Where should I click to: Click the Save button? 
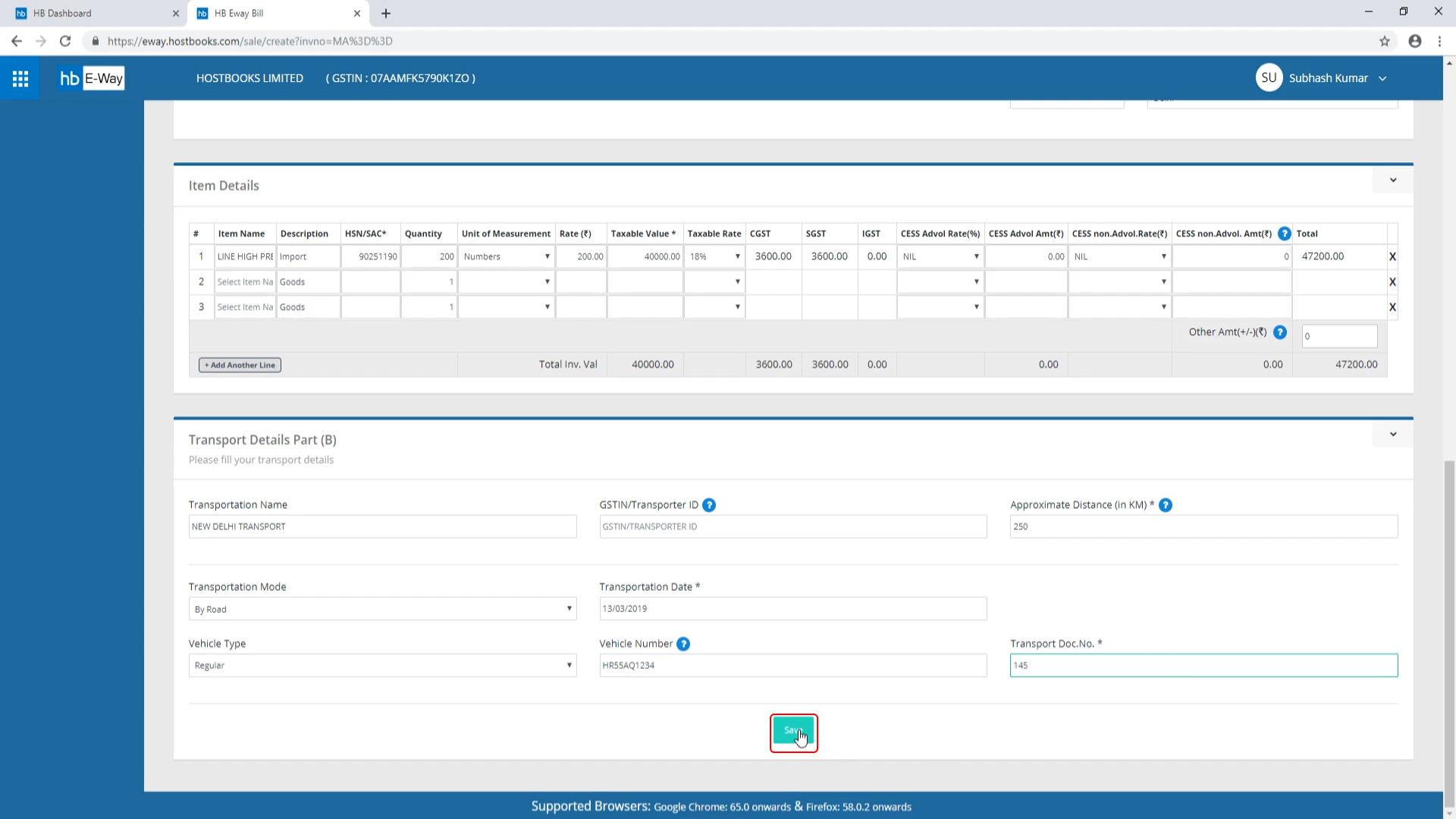coord(792,731)
